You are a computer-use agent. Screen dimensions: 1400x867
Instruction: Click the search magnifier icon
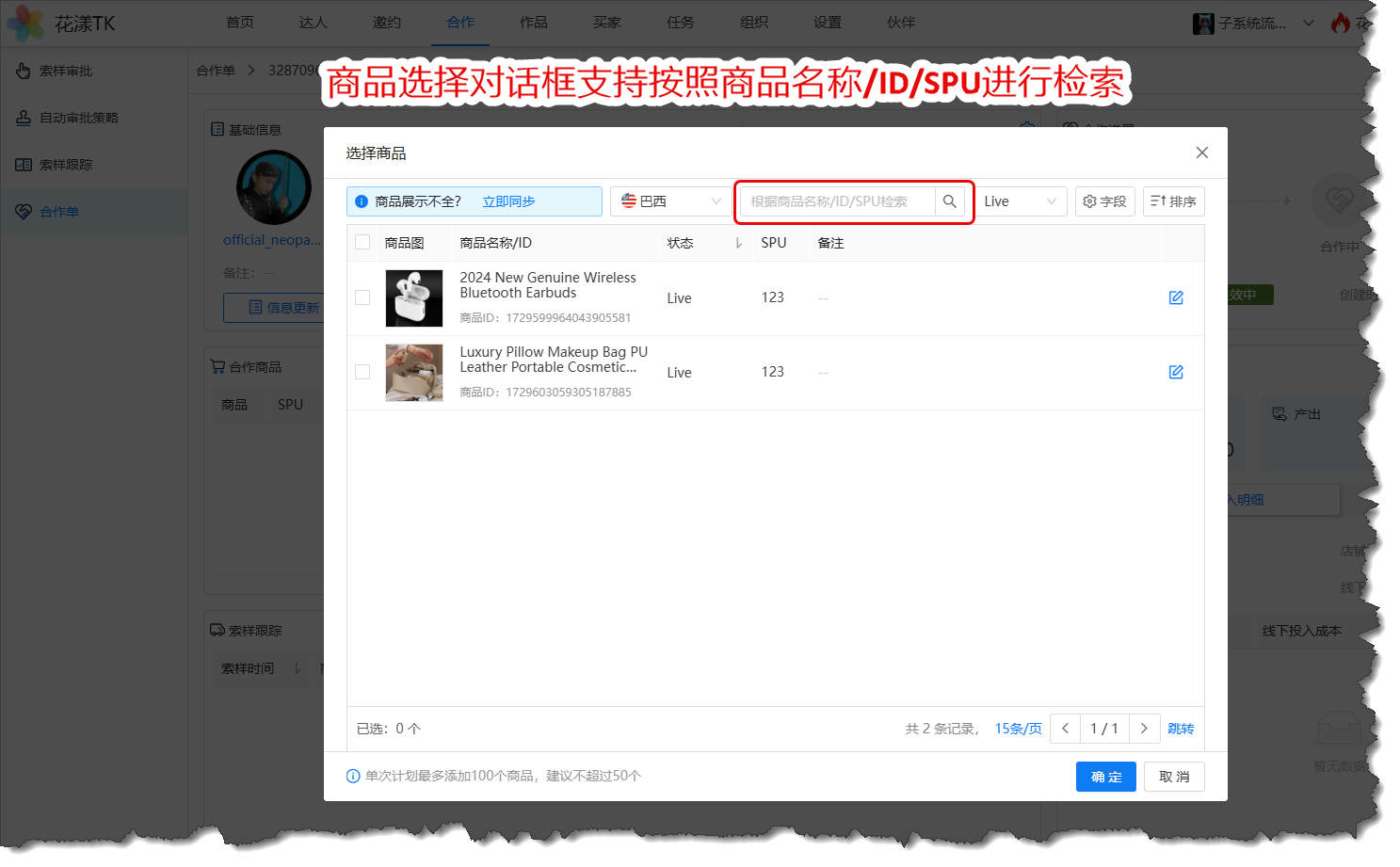point(949,201)
